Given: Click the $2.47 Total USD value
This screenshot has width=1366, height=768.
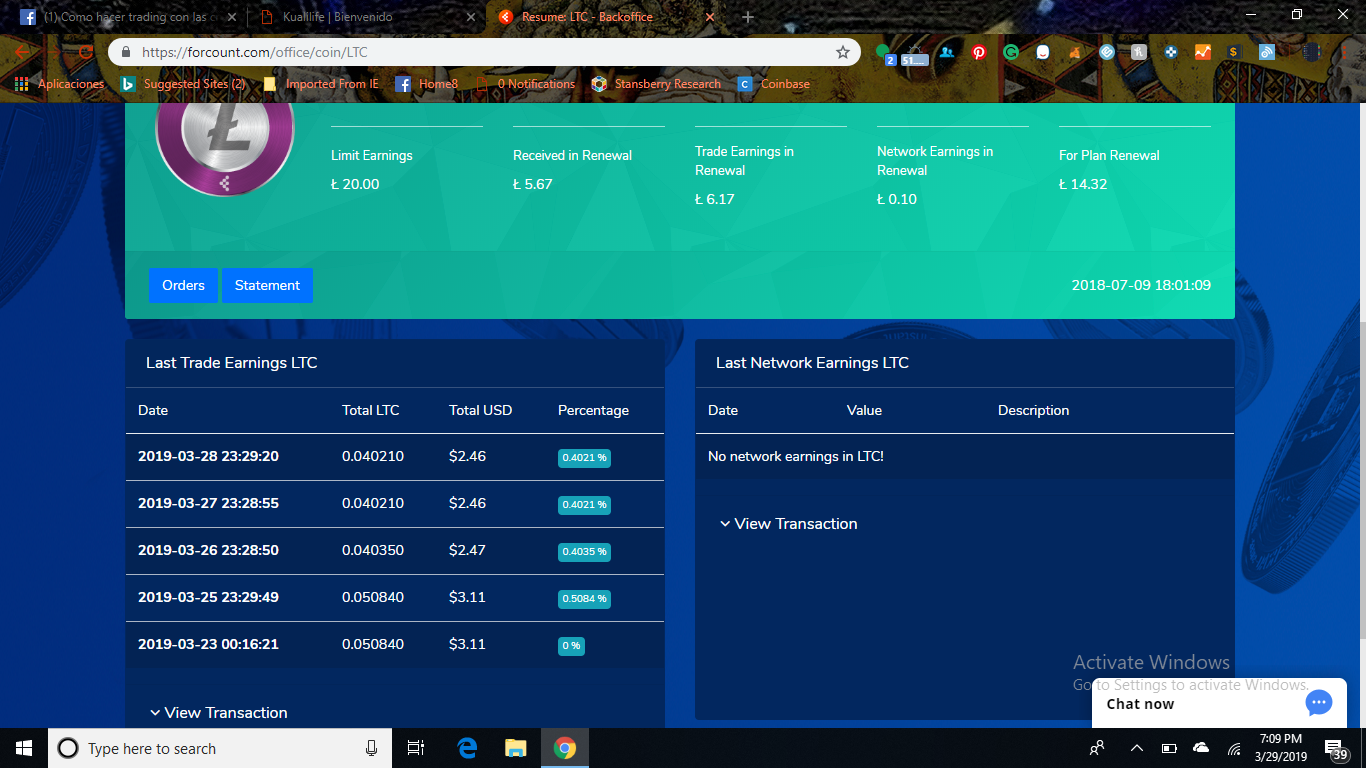Looking at the screenshot, I should tap(467, 551).
